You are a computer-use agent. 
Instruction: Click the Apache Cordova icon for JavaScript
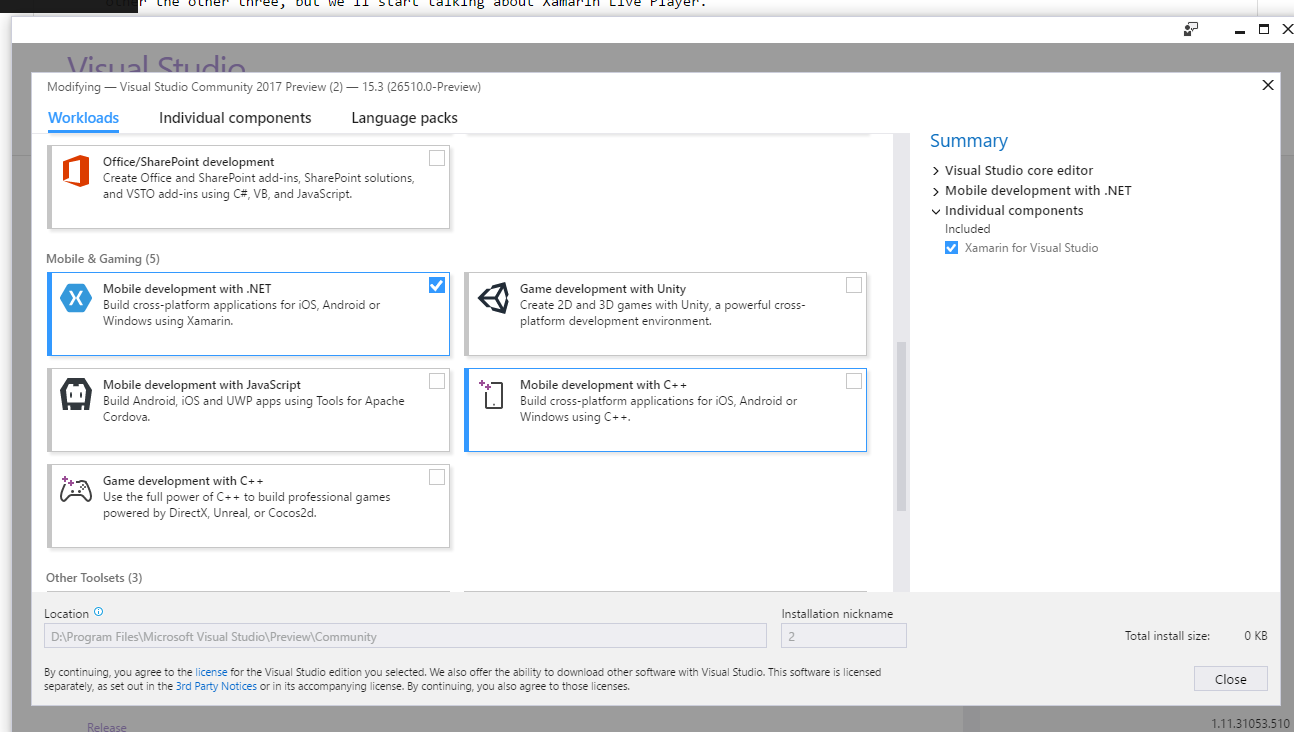tap(76, 394)
